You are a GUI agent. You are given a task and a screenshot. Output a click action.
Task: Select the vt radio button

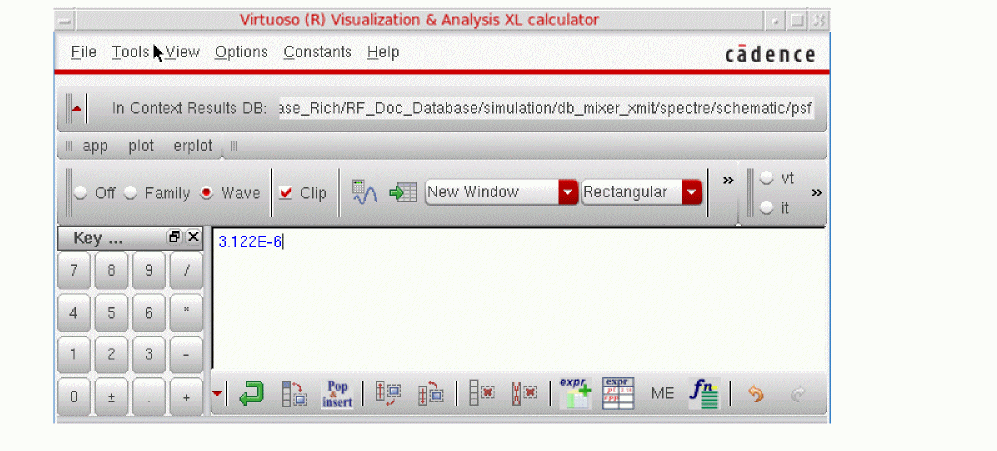(x=767, y=178)
